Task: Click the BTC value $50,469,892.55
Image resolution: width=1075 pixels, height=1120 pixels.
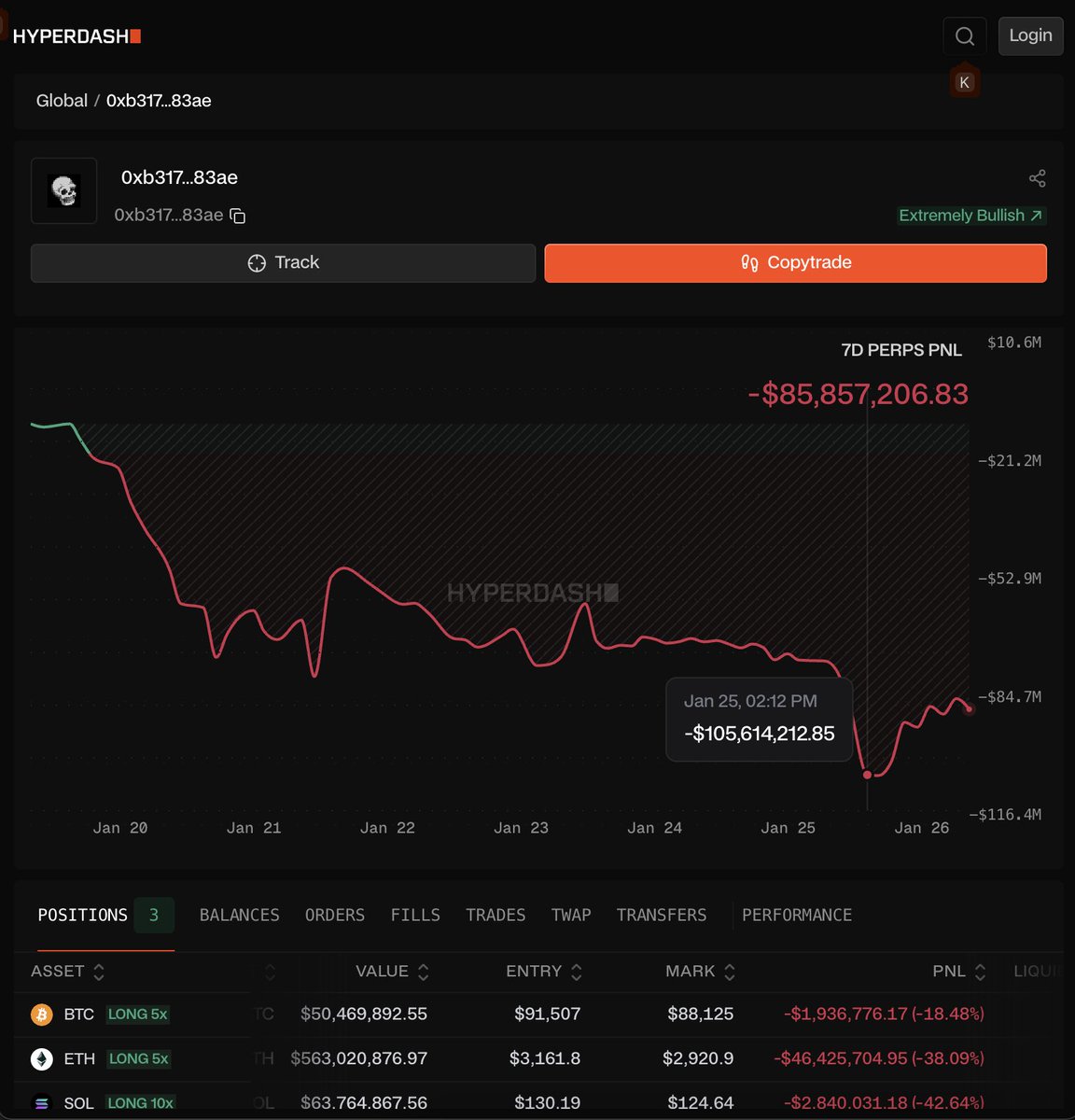Action: (x=364, y=1014)
